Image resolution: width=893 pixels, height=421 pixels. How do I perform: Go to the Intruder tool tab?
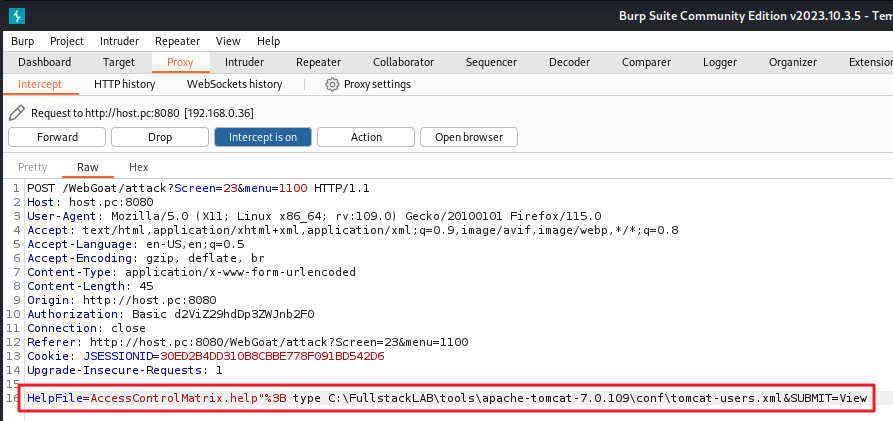tap(244, 62)
